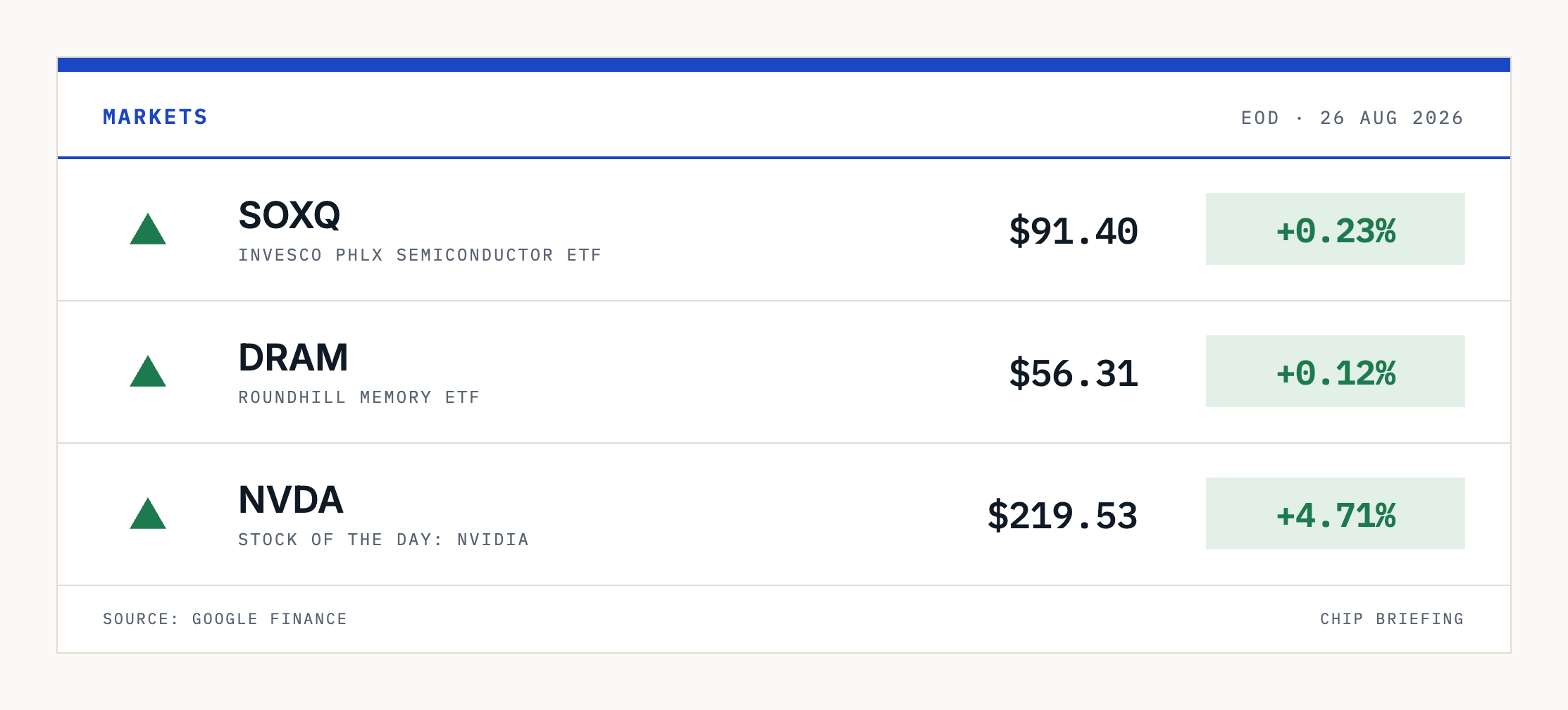Click the MARKETS section header
This screenshot has width=1568, height=710.
156,117
